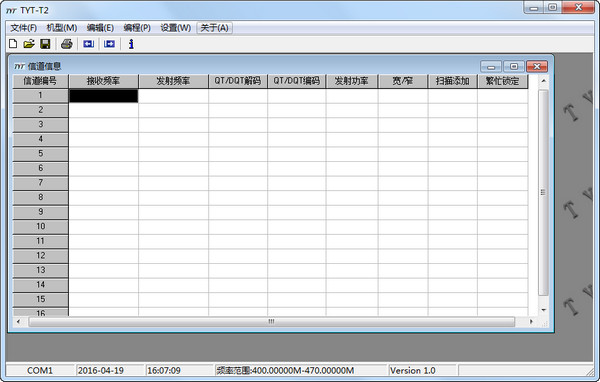
Task: Open the blue info icon
Action: click(131, 44)
